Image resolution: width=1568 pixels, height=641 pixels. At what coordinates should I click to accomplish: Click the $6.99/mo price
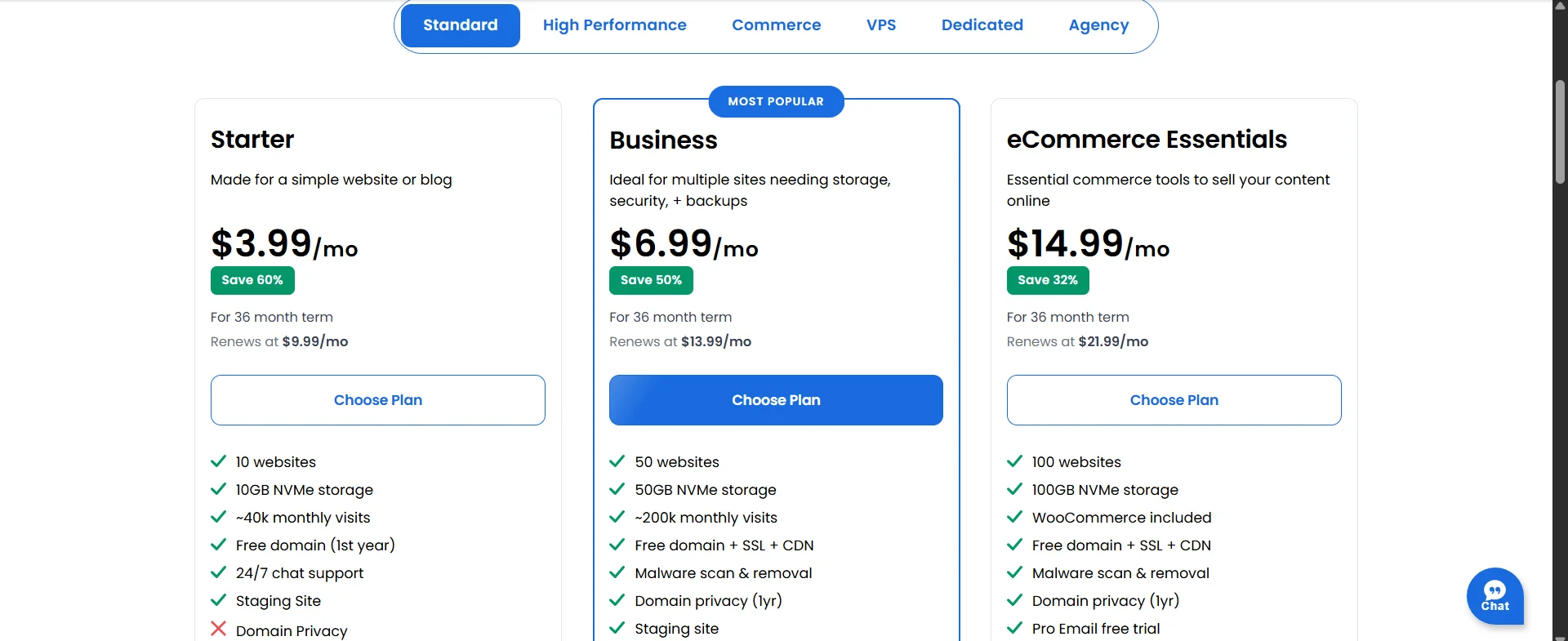pos(684,243)
